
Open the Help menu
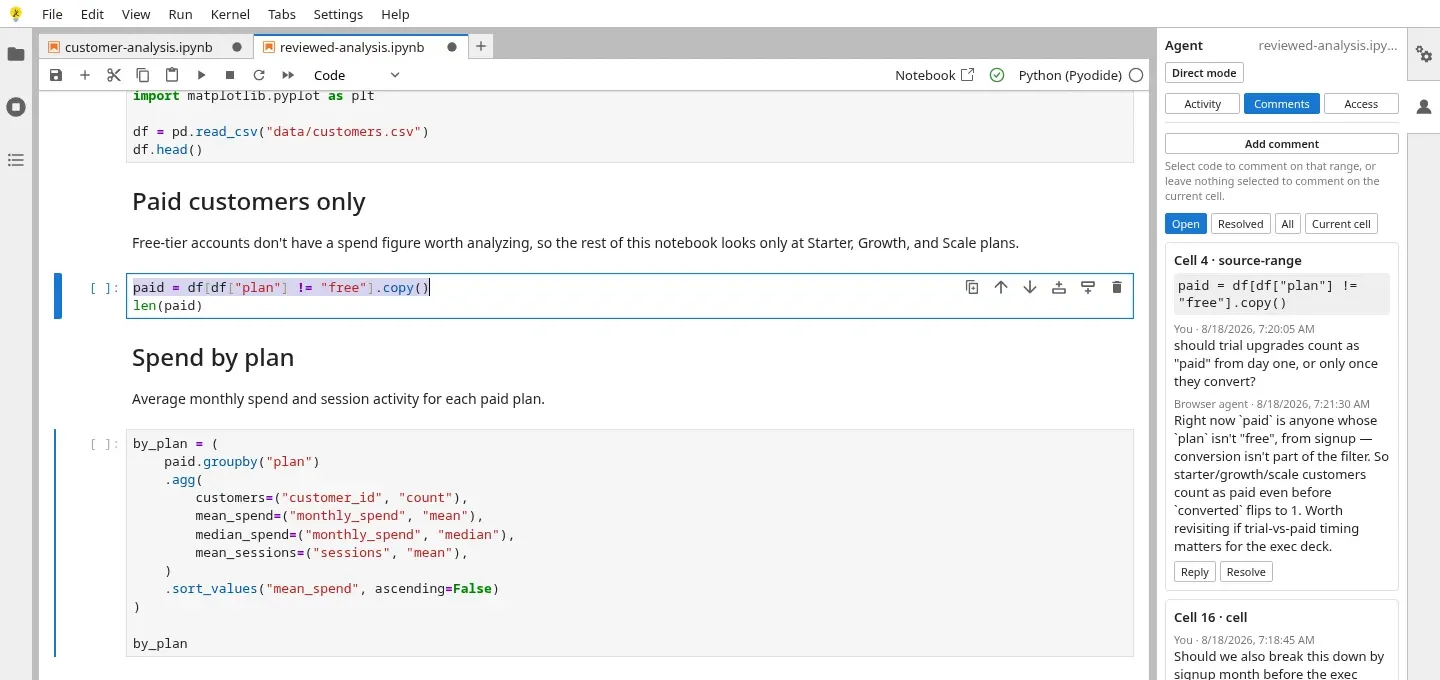(x=395, y=14)
